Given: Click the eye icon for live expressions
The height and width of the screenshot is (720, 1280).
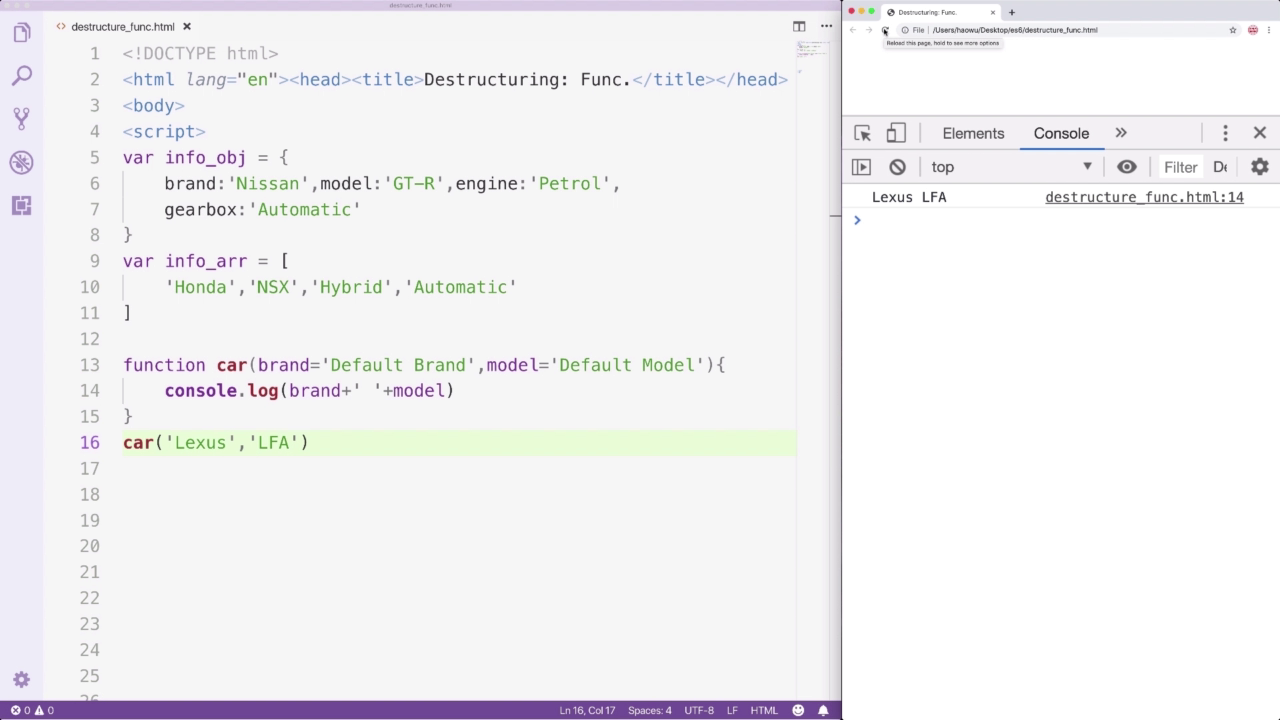Looking at the screenshot, I should tap(1126, 167).
